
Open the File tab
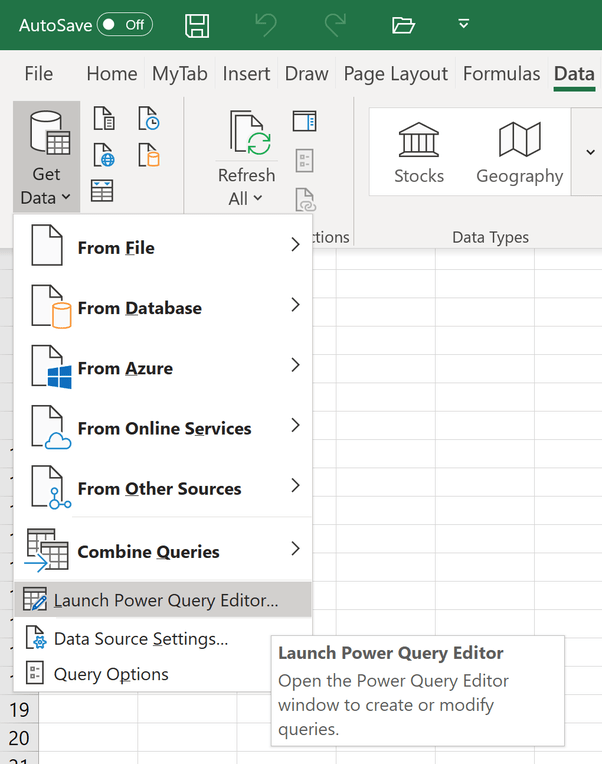(x=38, y=74)
